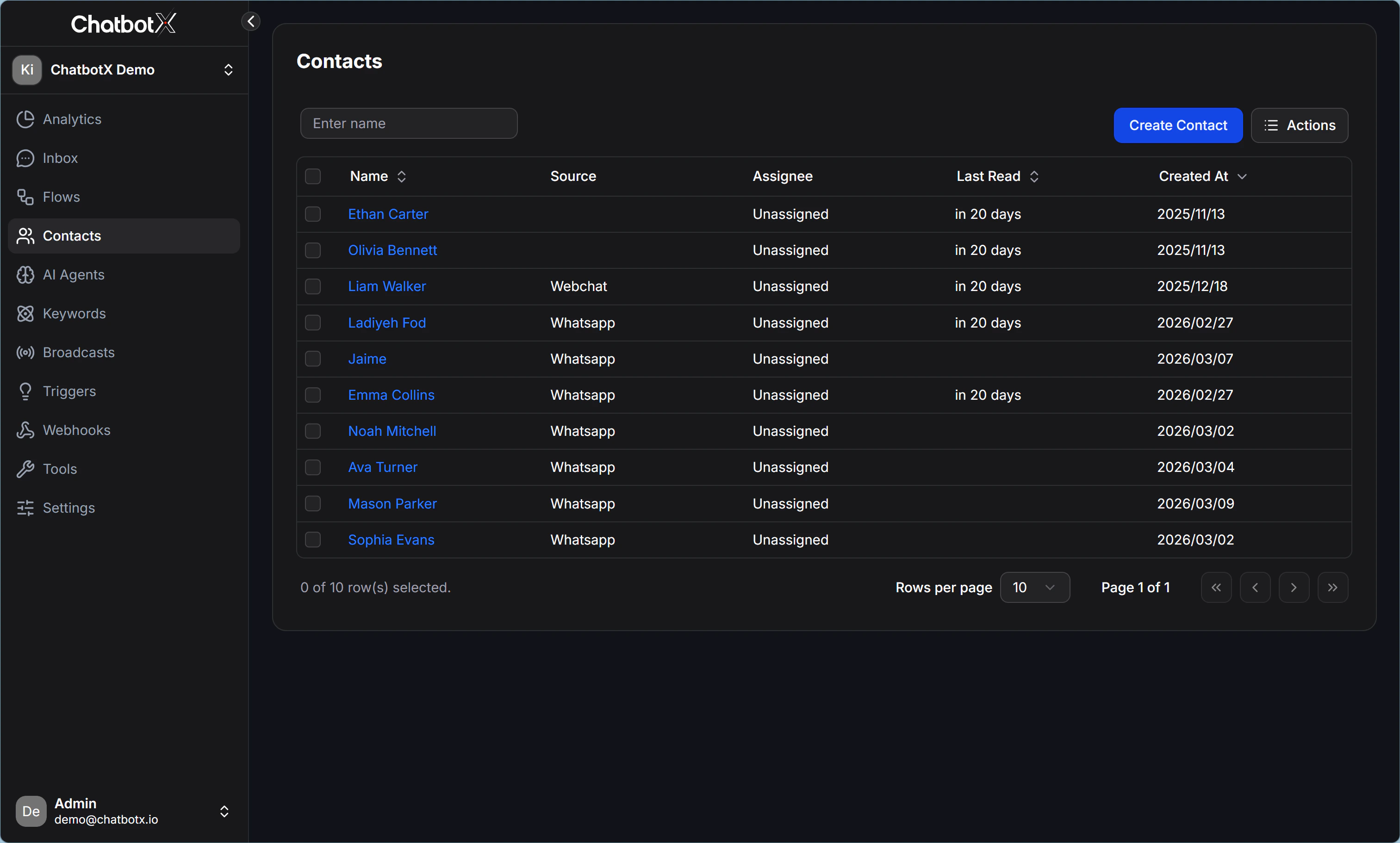
Task: Click the Ki workspace avatar
Action: (27, 70)
